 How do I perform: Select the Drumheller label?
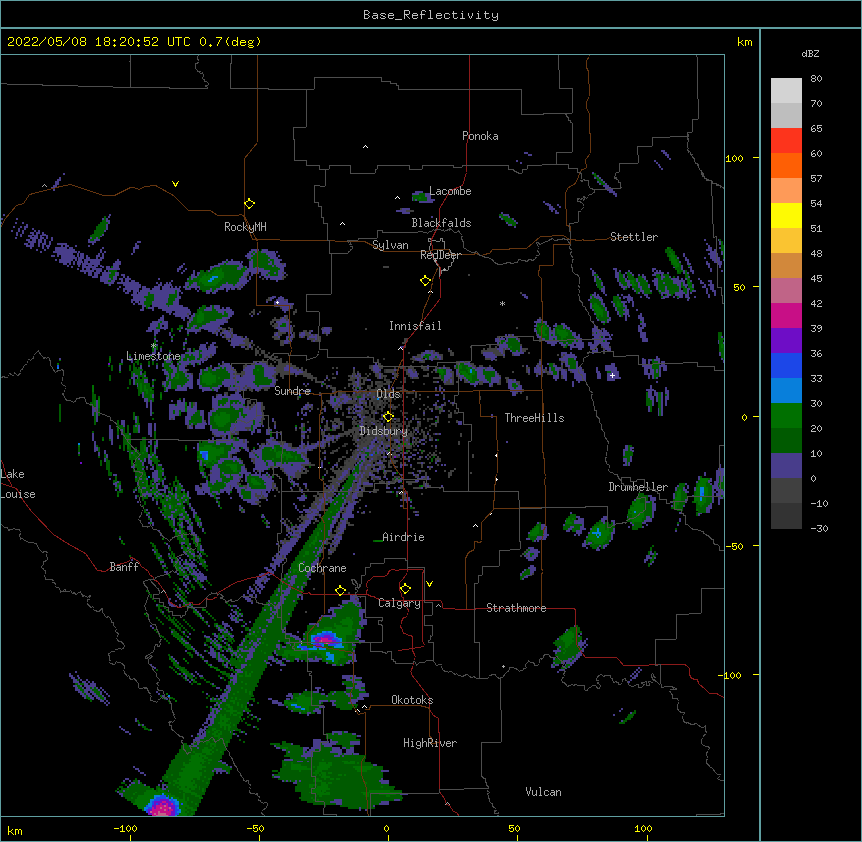[638, 487]
